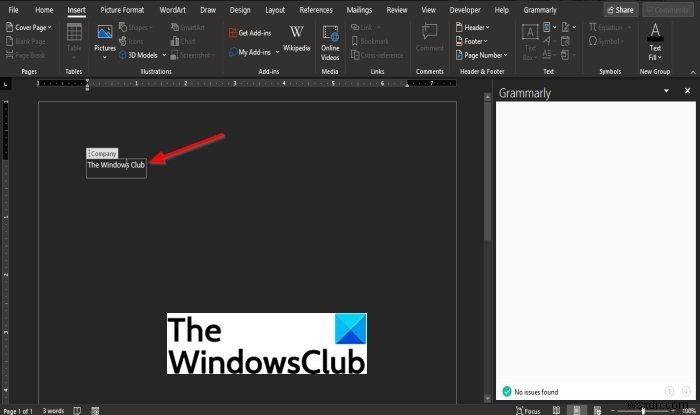Insert a Page Break
The width and height of the screenshot is (700, 415).
point(26,55)
